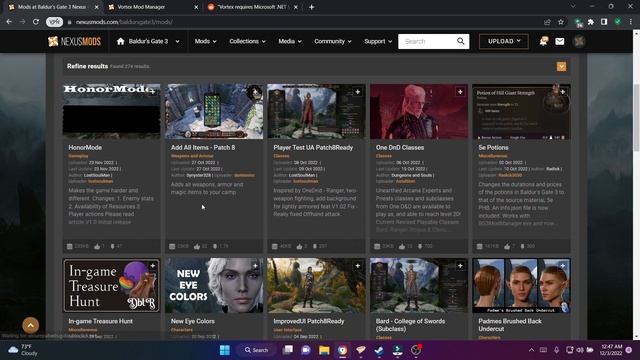Open the weather widget showing 73°F

pos(23,350)
